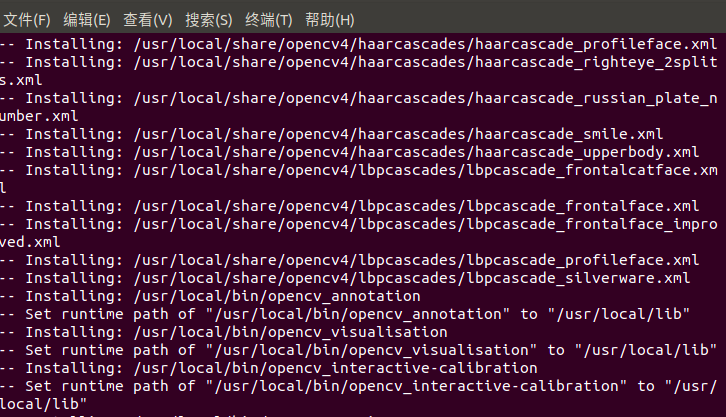Open the 终端(T) menu
The width and height of the screenshot is (726, 417).
tap(269, 20)
